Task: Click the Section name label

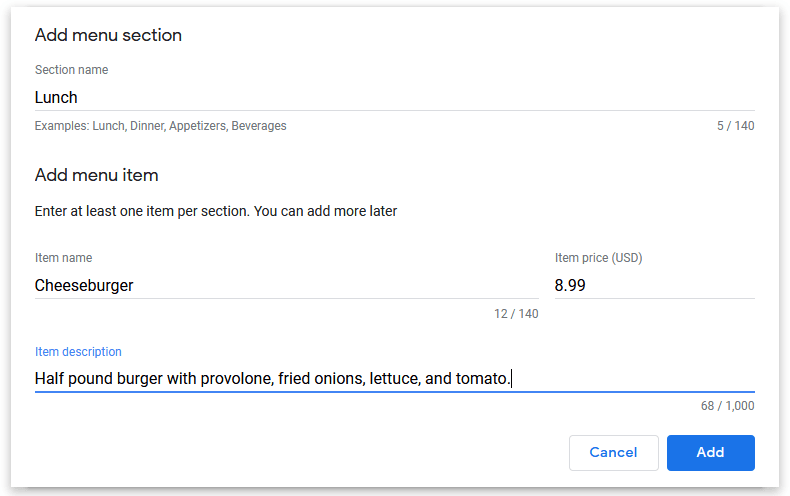Action: (x=71, y=70)
